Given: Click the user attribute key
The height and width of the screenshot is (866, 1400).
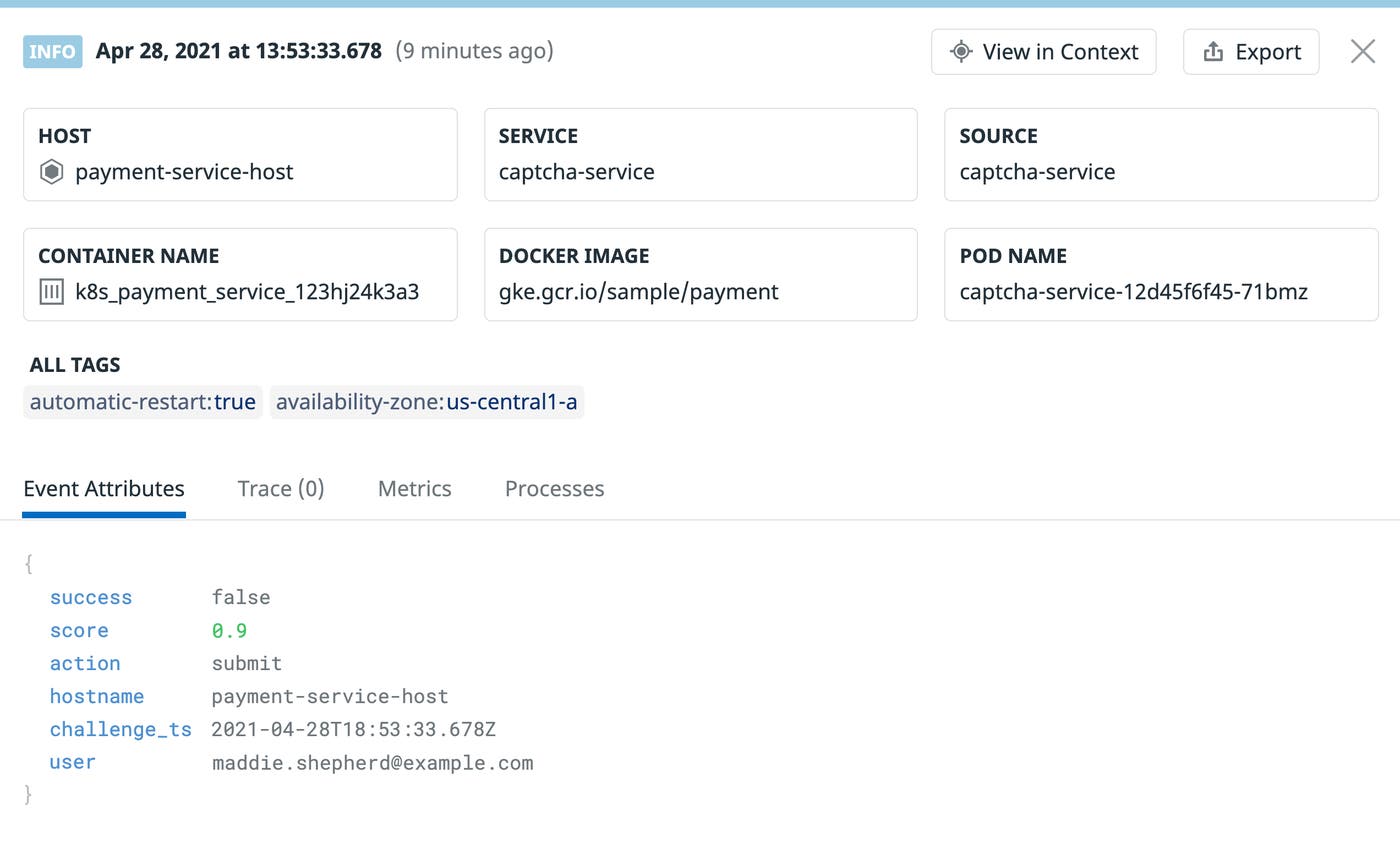Looking at the screenshot, I should (x=73, y=762).
